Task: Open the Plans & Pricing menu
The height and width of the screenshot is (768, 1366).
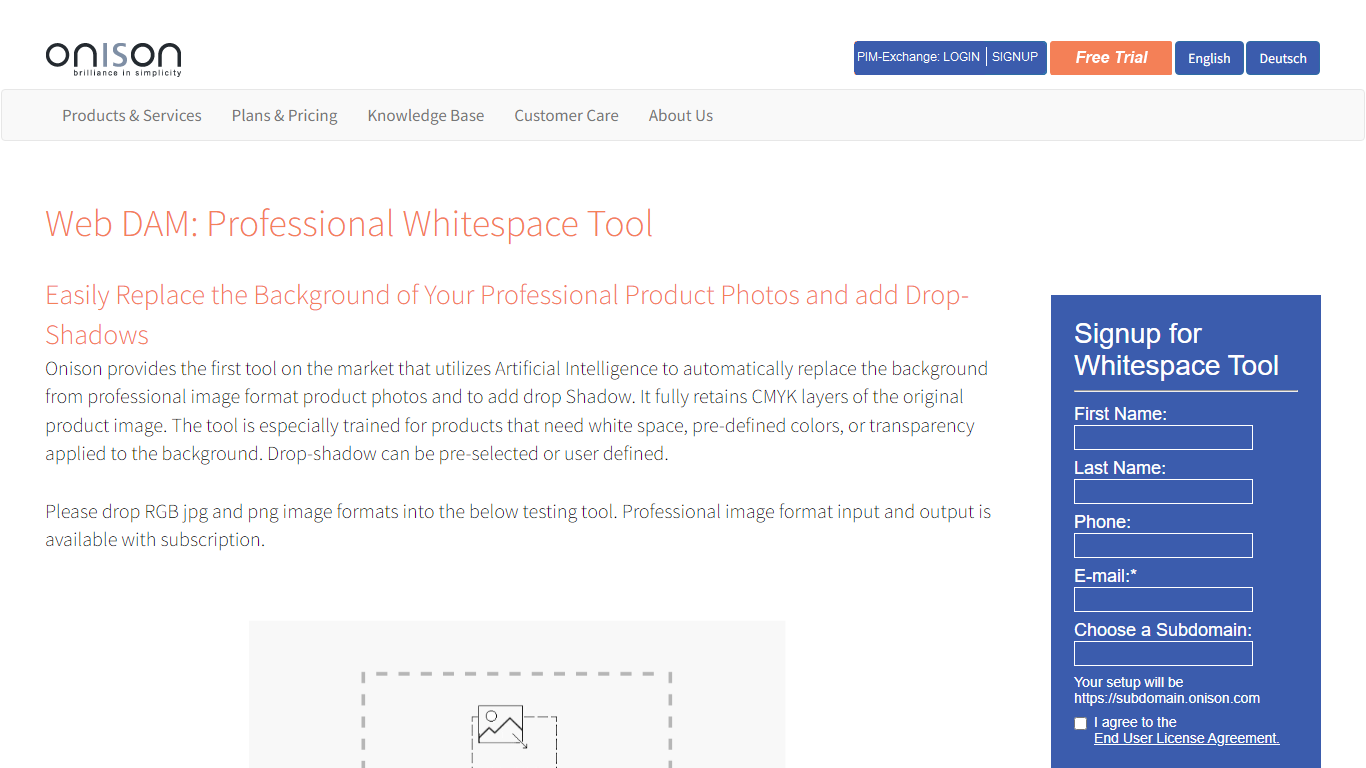Action: pyautogui.click(x=284, y=116)
